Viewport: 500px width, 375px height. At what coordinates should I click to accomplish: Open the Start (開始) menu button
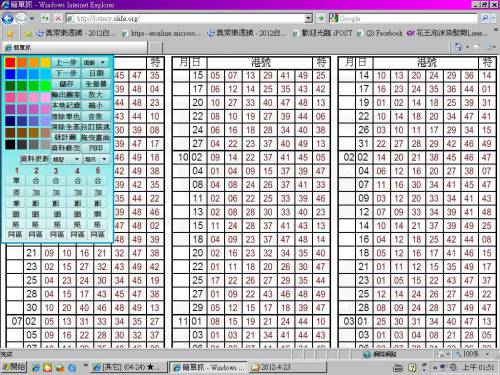coord(14,367)
